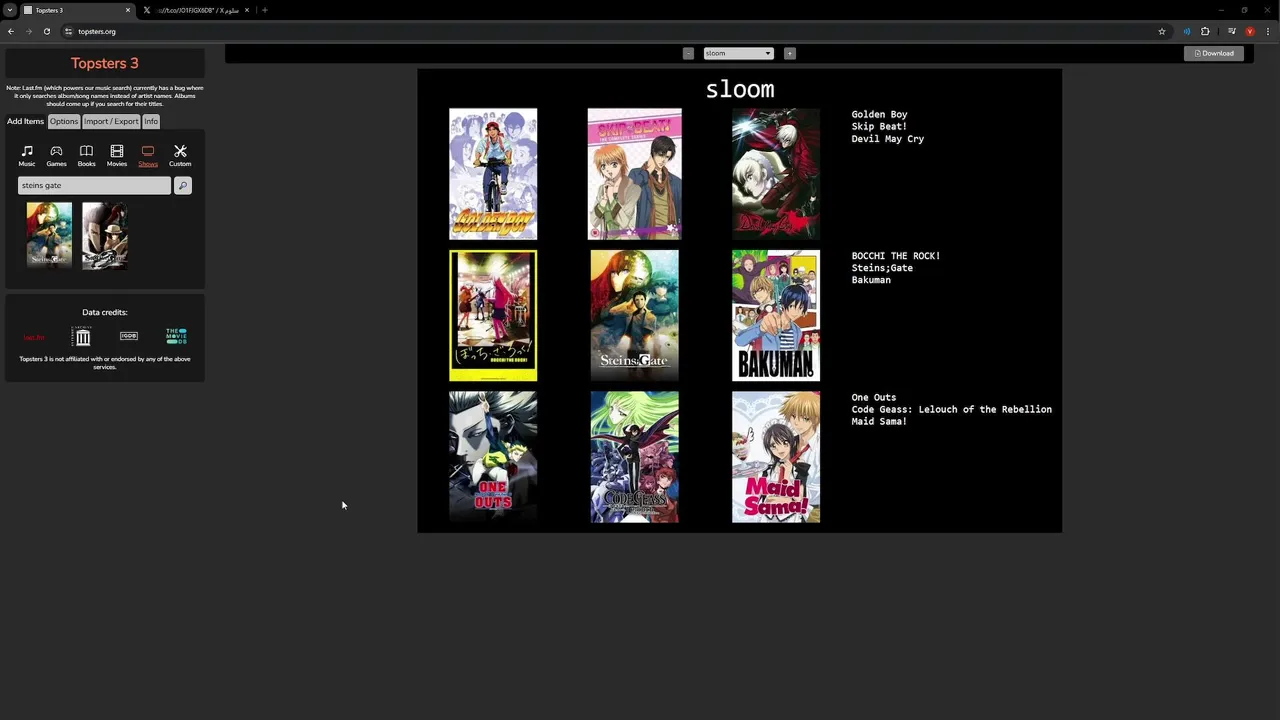Viewport: 1280px width, 720px height.
Task: Select the Skip Beat! cover
Action: tap(634, 174)
